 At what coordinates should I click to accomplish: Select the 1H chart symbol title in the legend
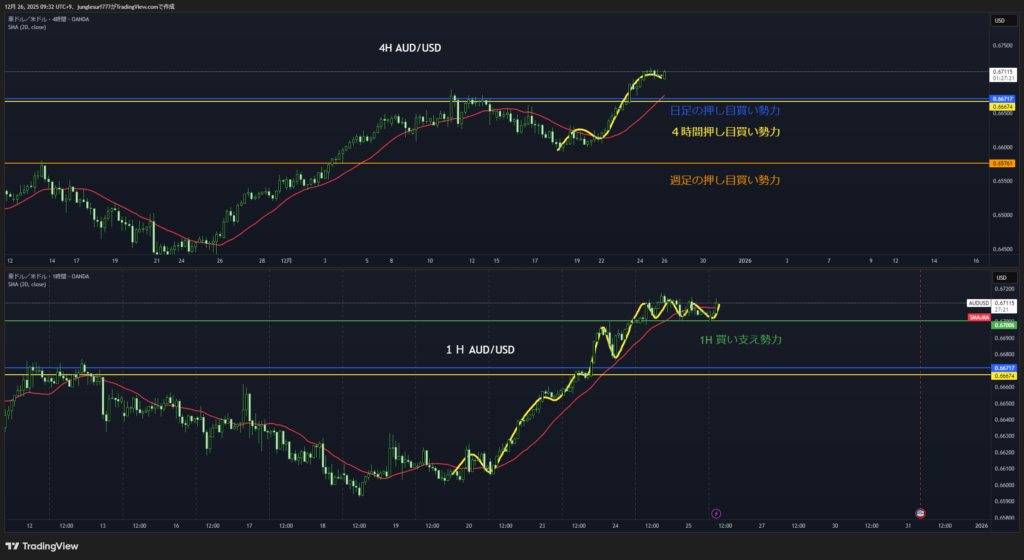[x=50, y=276]
